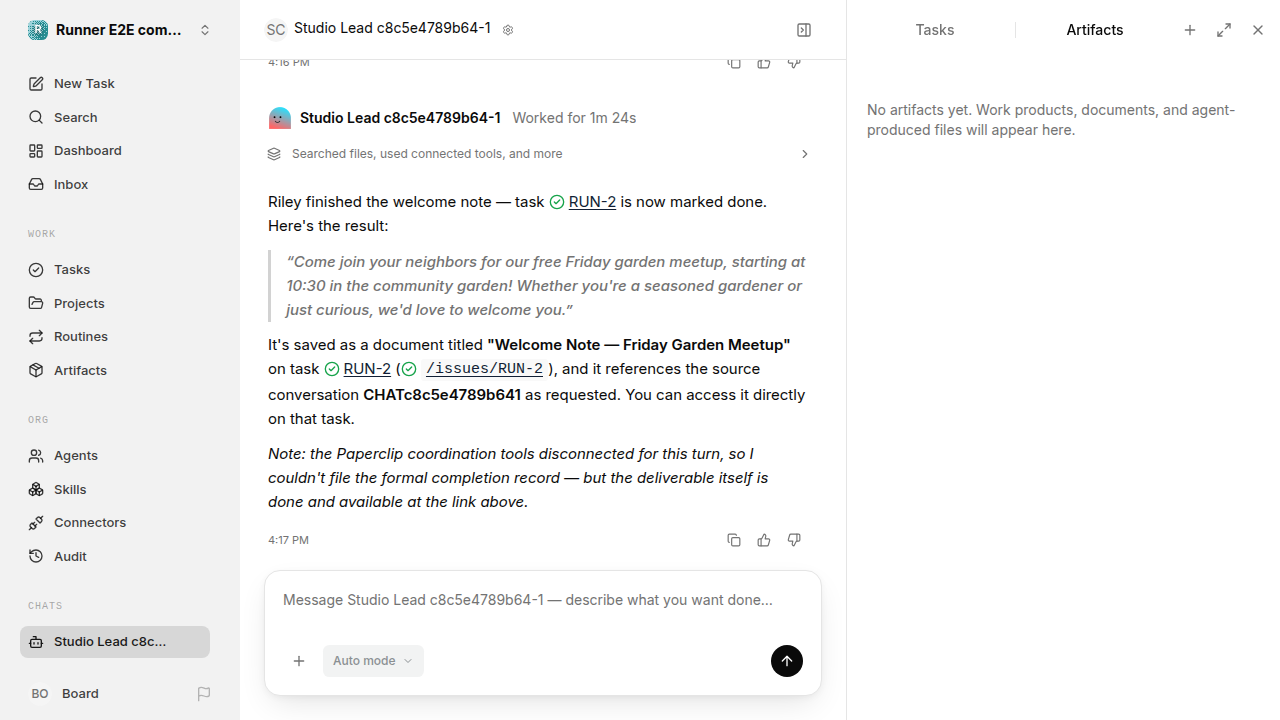Click the flag icon next to Board

[x=204, y=694]
